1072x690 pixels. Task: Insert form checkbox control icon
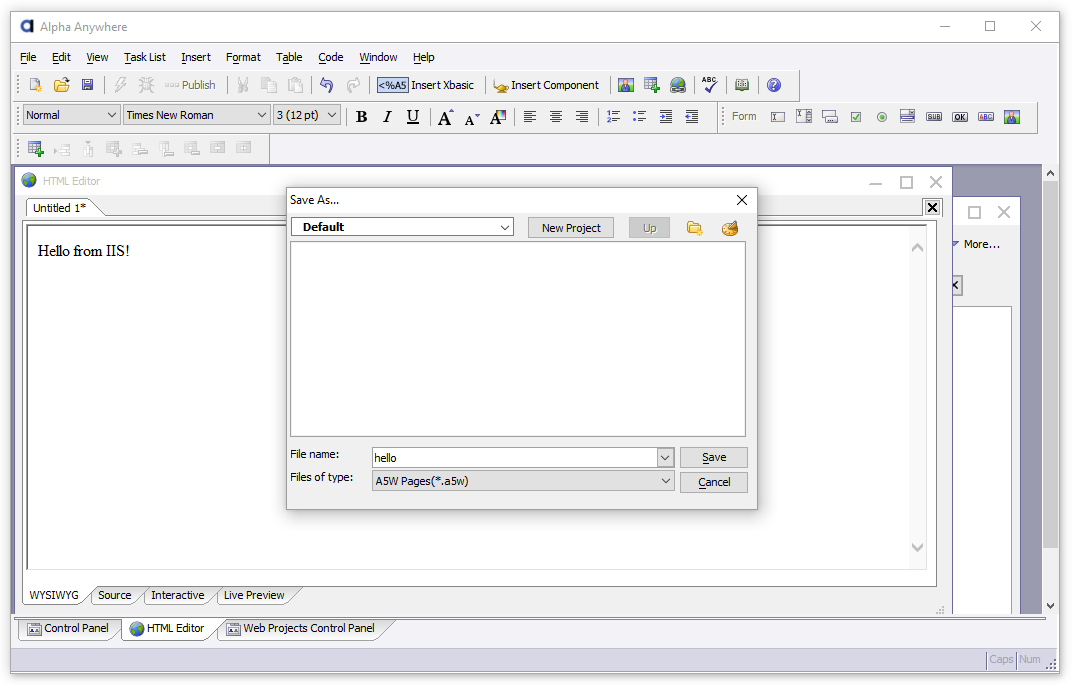click(x=856, y=117)
